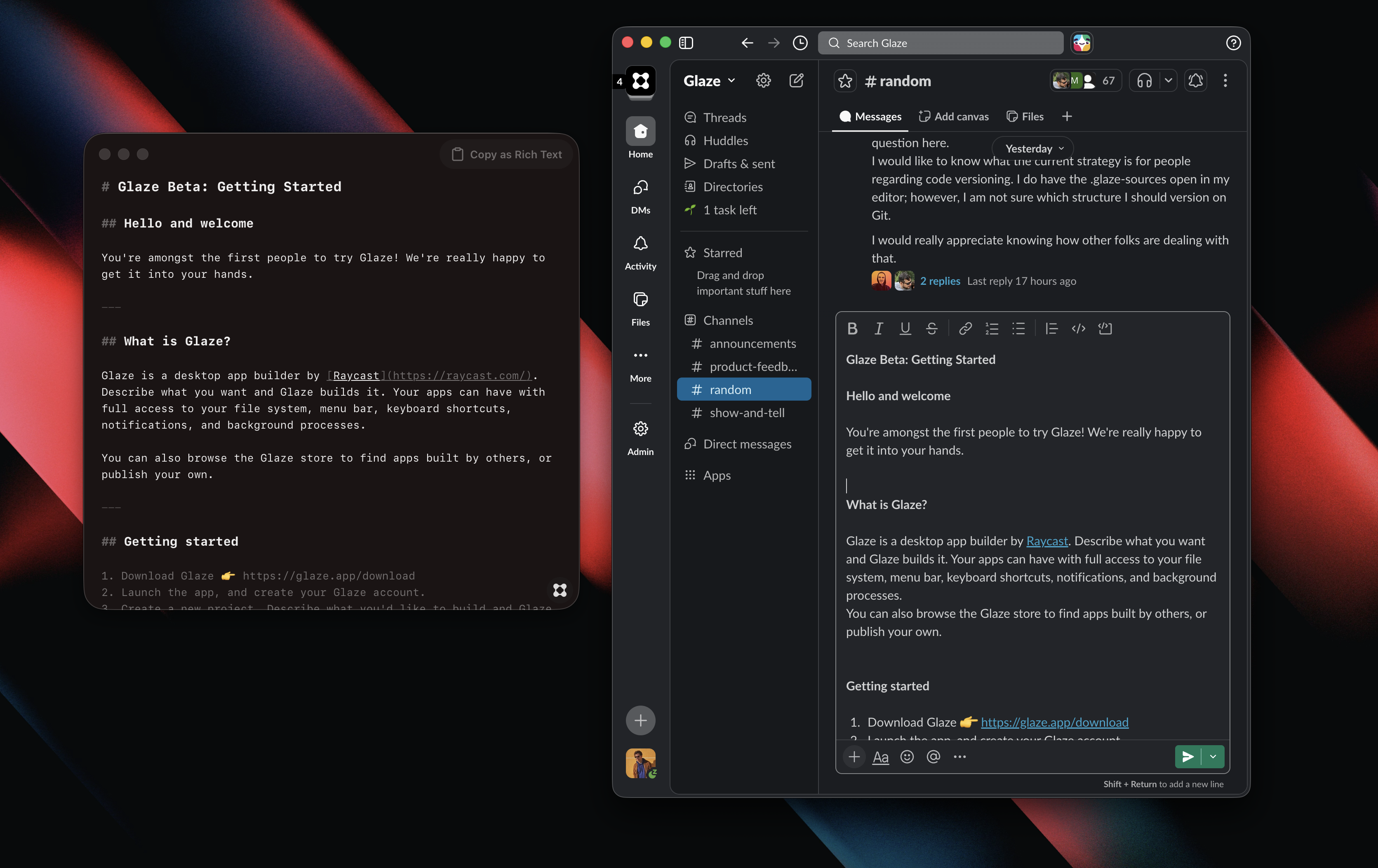Image resolution: width=1378 pixels, height=868 pixels.
Task: Switch to the Files tab
Action: pyautogui.click(x=1025, y=117)
